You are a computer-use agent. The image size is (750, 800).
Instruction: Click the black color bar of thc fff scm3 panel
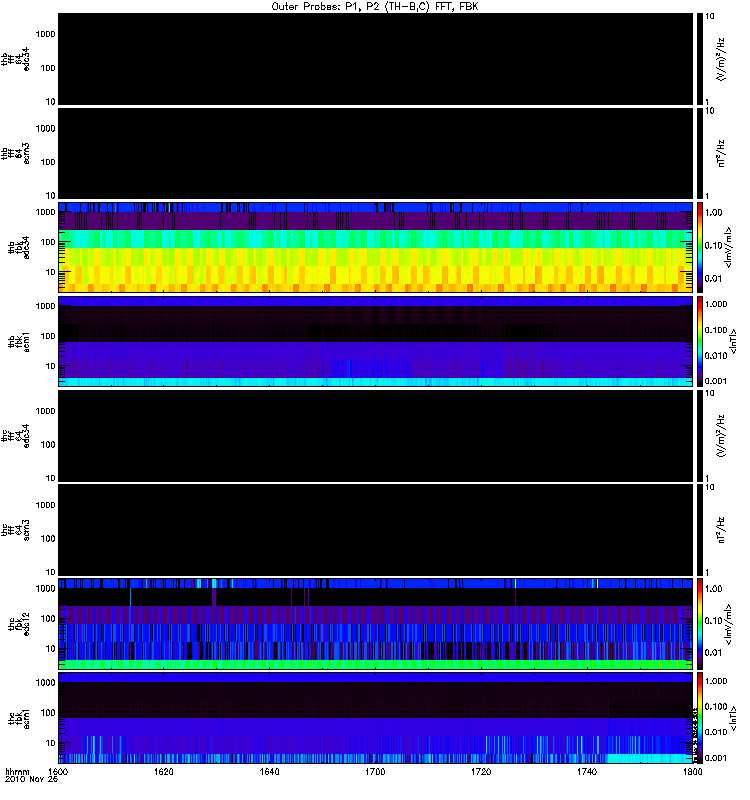[x=700, y=530]
